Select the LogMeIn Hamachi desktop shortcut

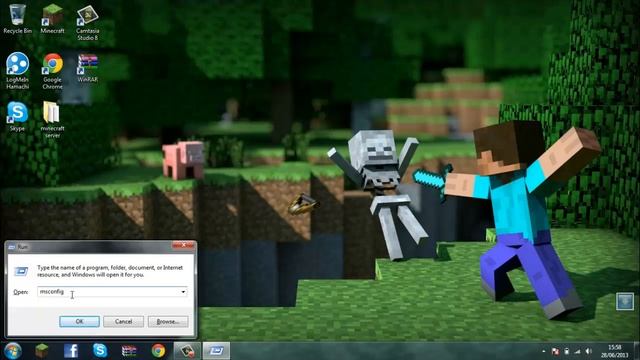click(x=17, y=71)
